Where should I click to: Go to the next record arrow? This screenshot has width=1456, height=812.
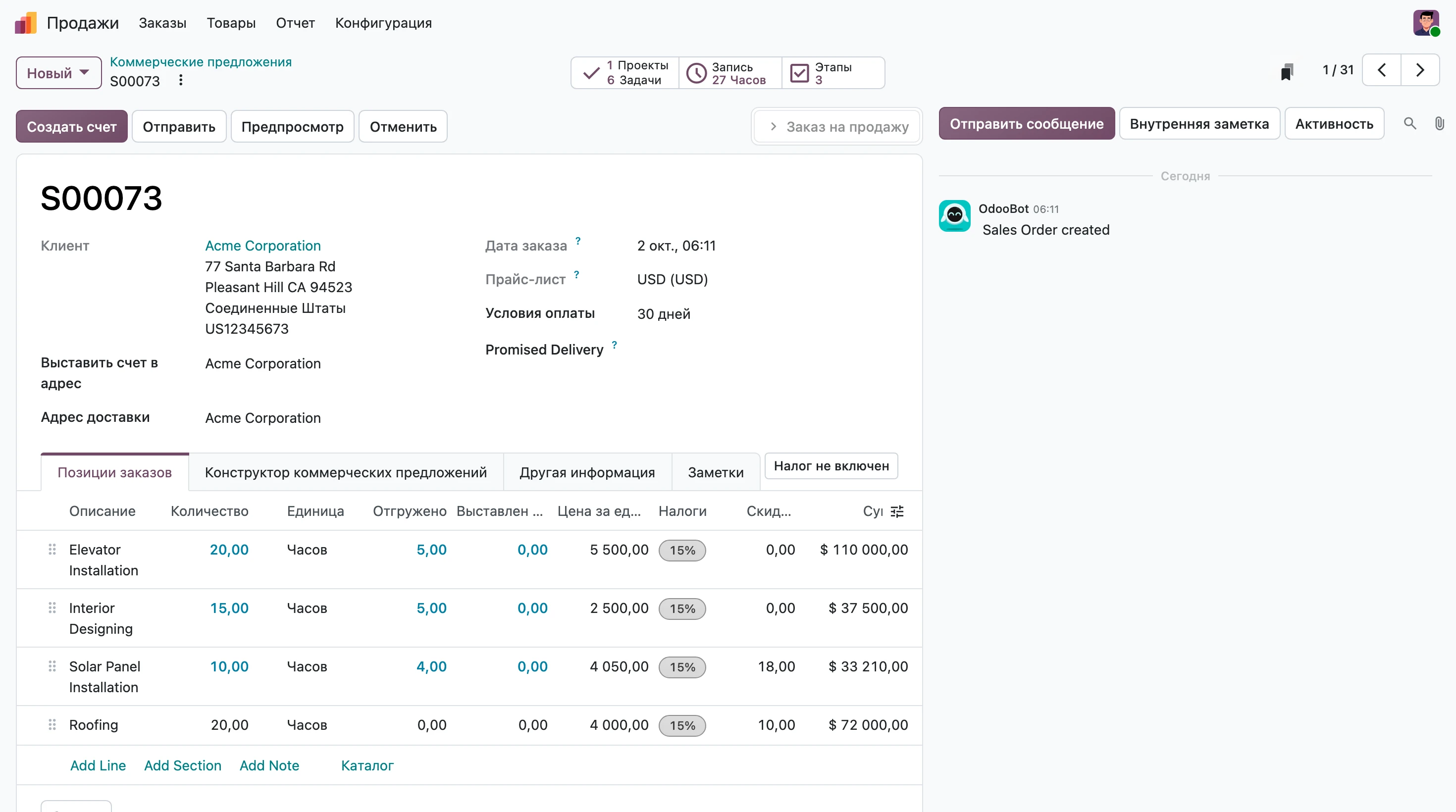click(1420, 70)
